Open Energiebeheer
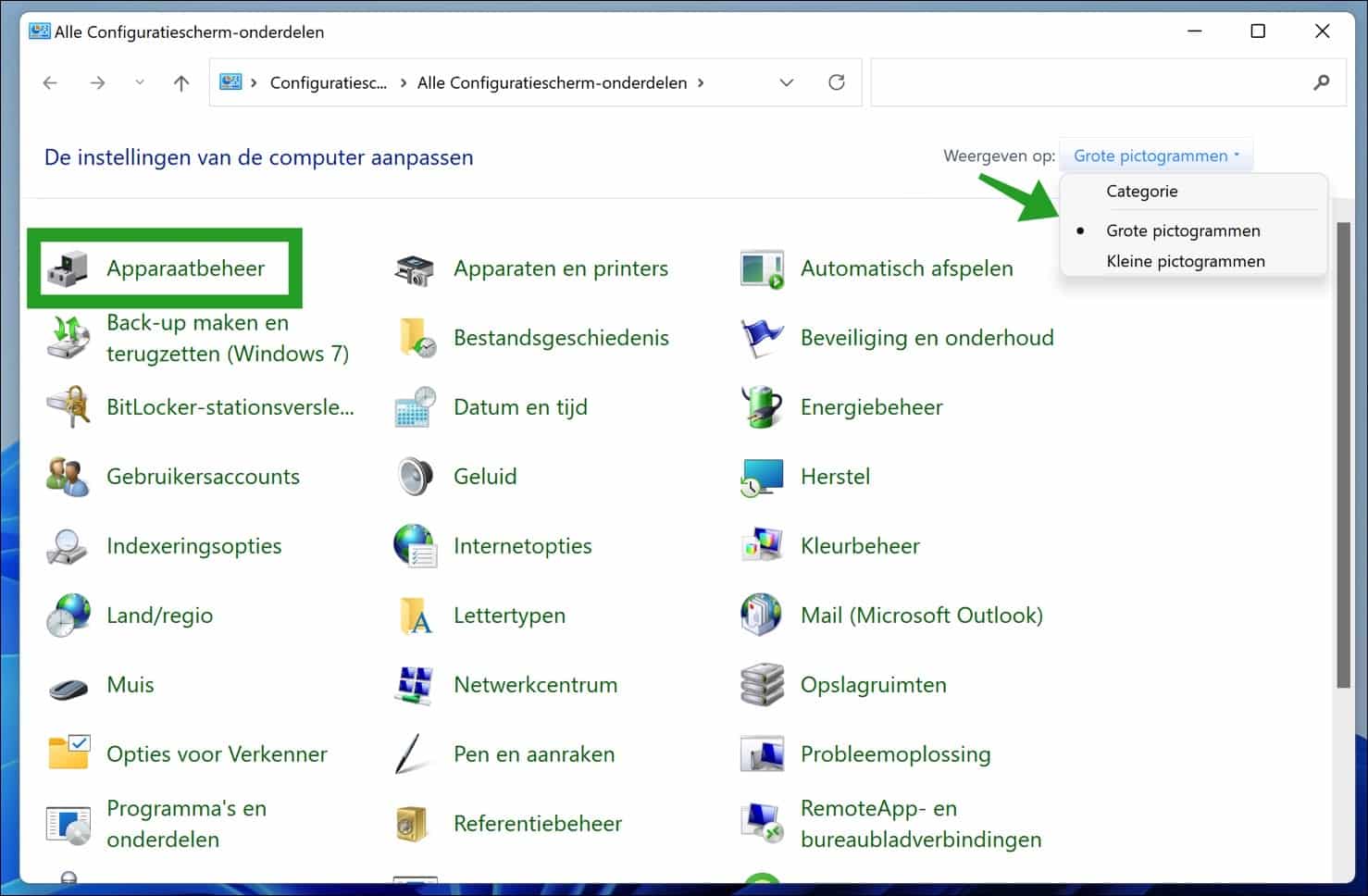The image size is (1368, 896). 871,407
